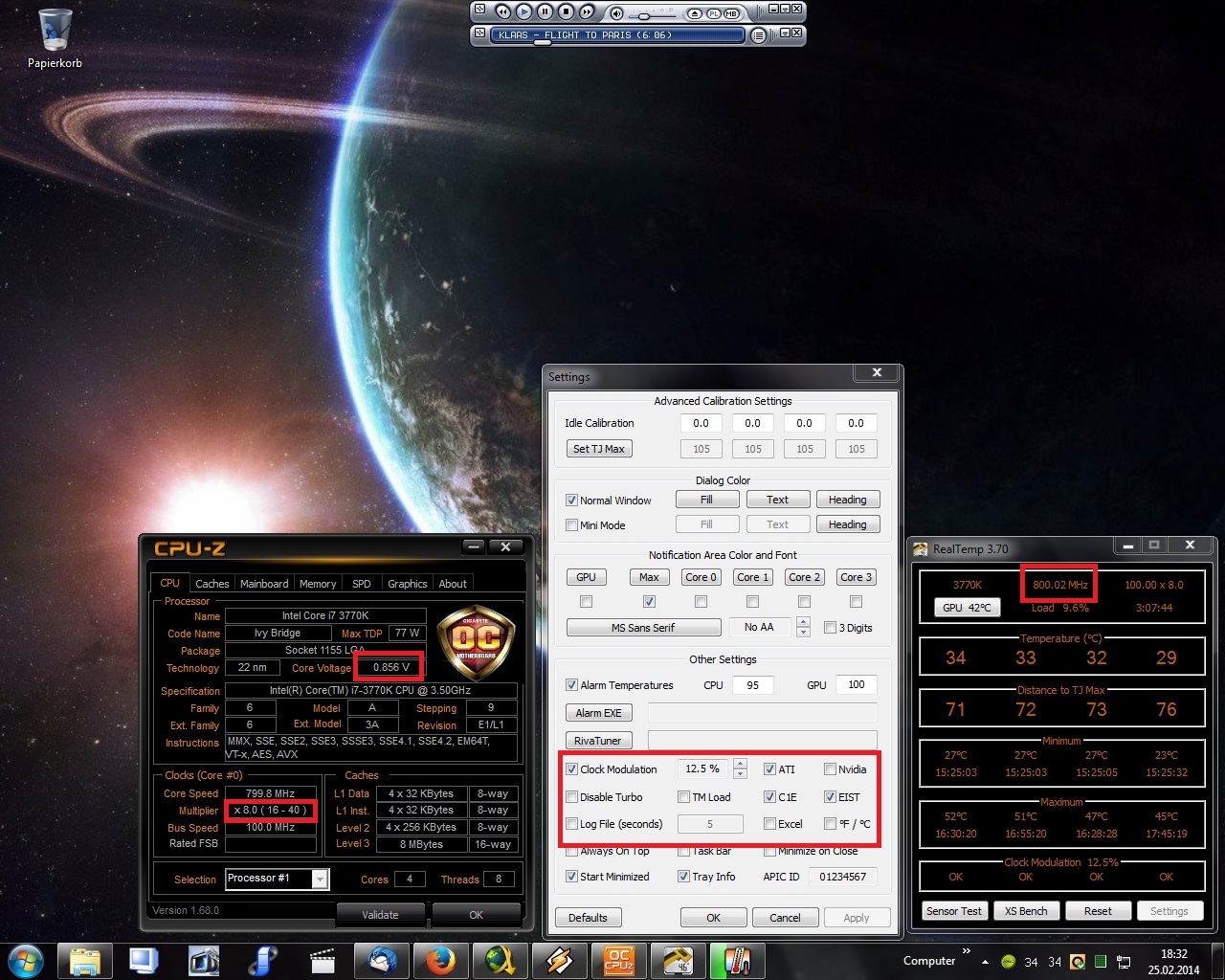Click stepper next to Clock Modulation 12.5 %
This screenshot has width=1225, height=980.
(739, 768)
